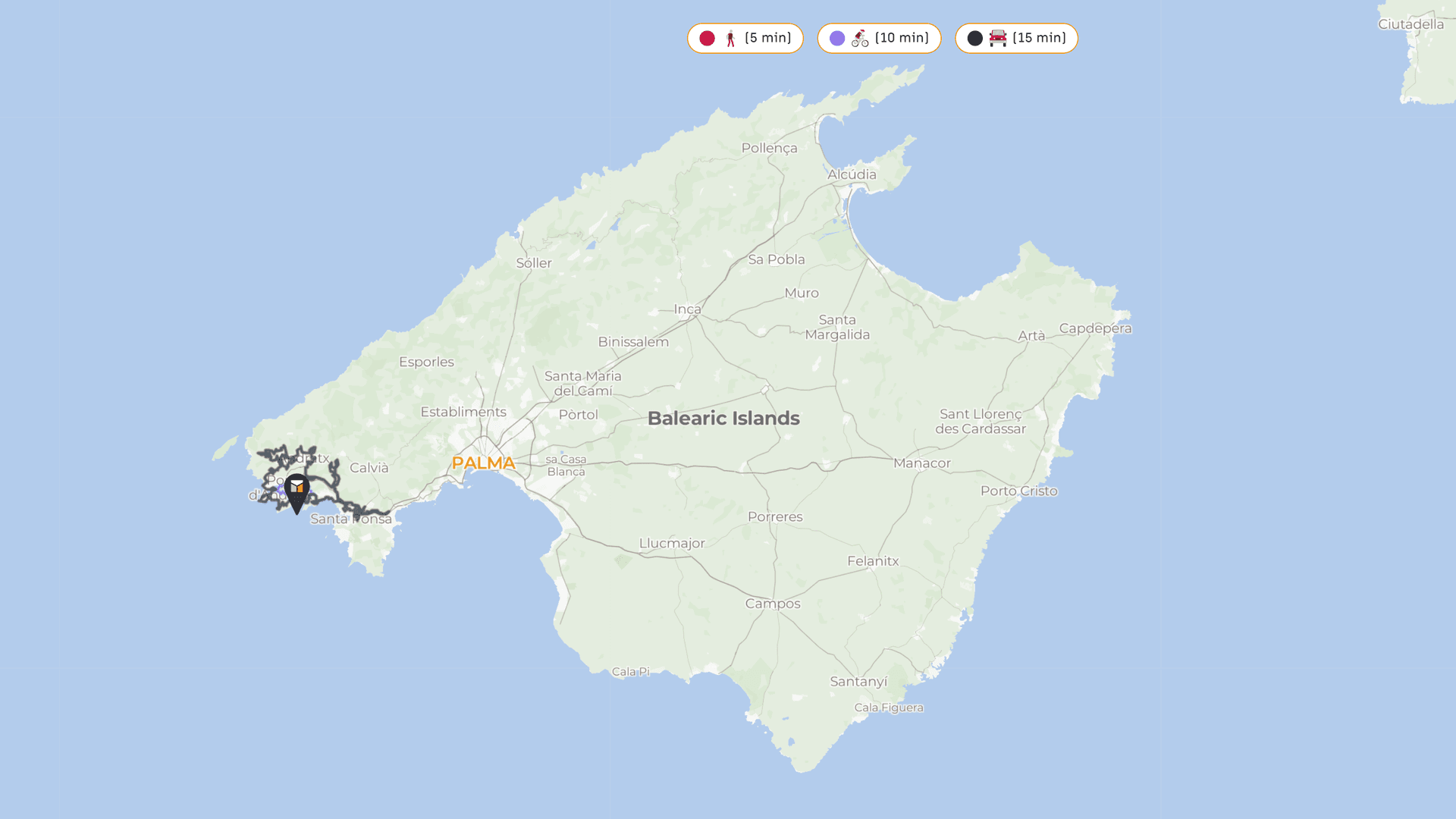The image size is (1456, 819).
Task: Click the Felanitx label
Action: [x=873, y=561]
